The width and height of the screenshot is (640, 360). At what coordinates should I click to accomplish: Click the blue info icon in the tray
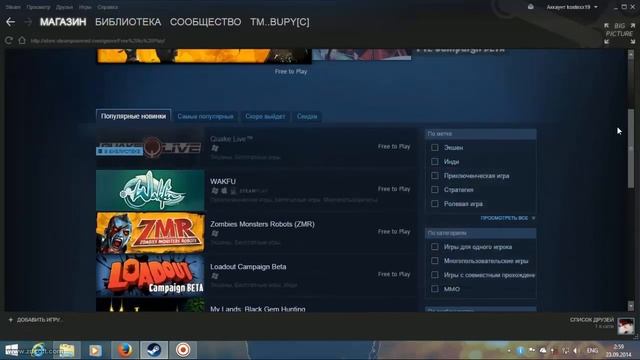520,351
